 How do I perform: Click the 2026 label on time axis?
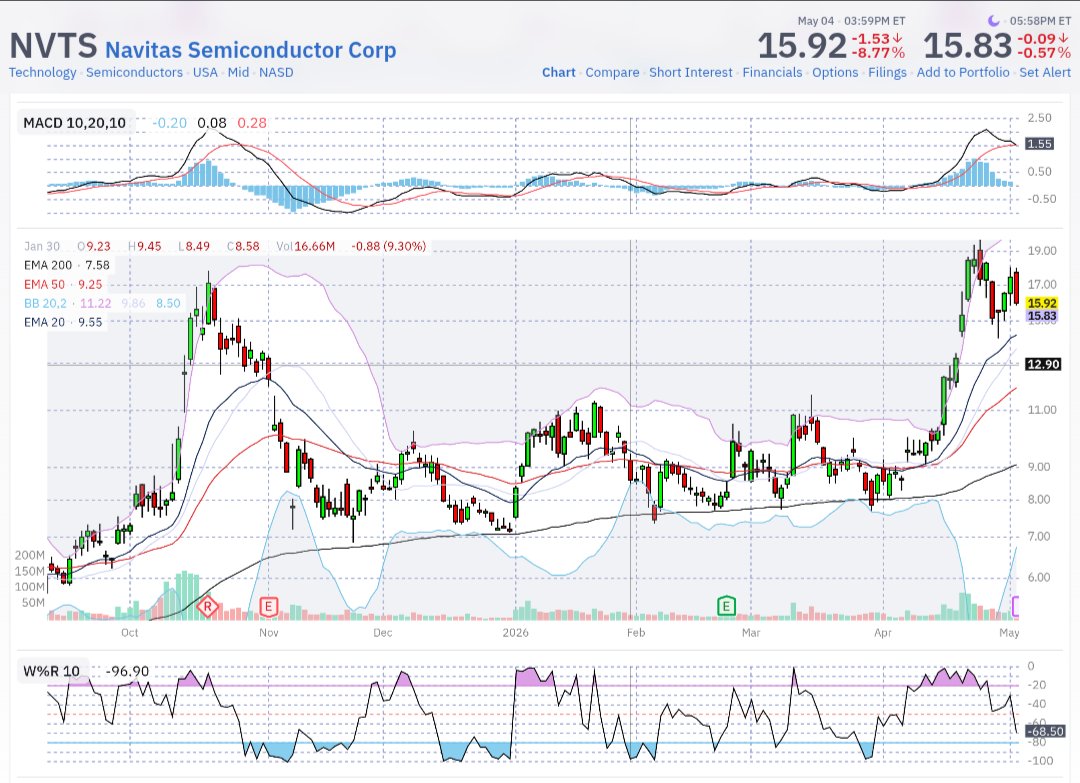(x=515, y=632)
